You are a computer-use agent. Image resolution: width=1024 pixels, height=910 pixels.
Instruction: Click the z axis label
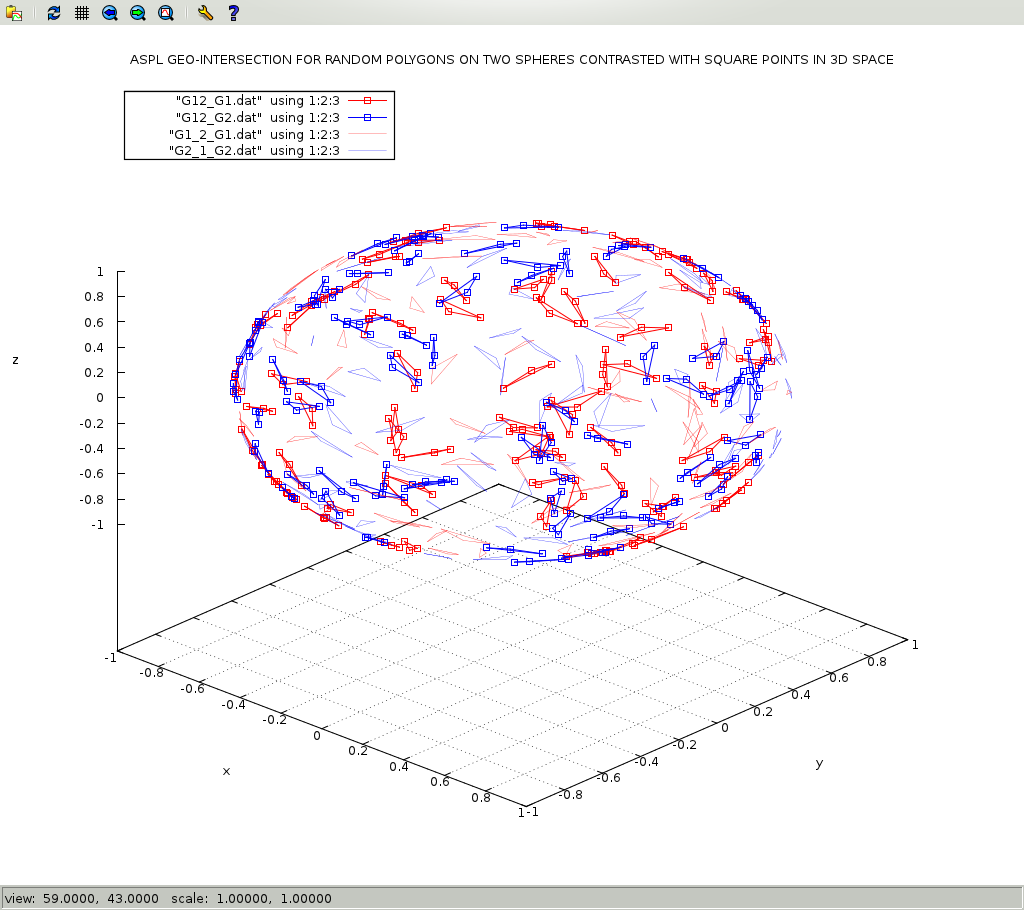click(15, 360)
